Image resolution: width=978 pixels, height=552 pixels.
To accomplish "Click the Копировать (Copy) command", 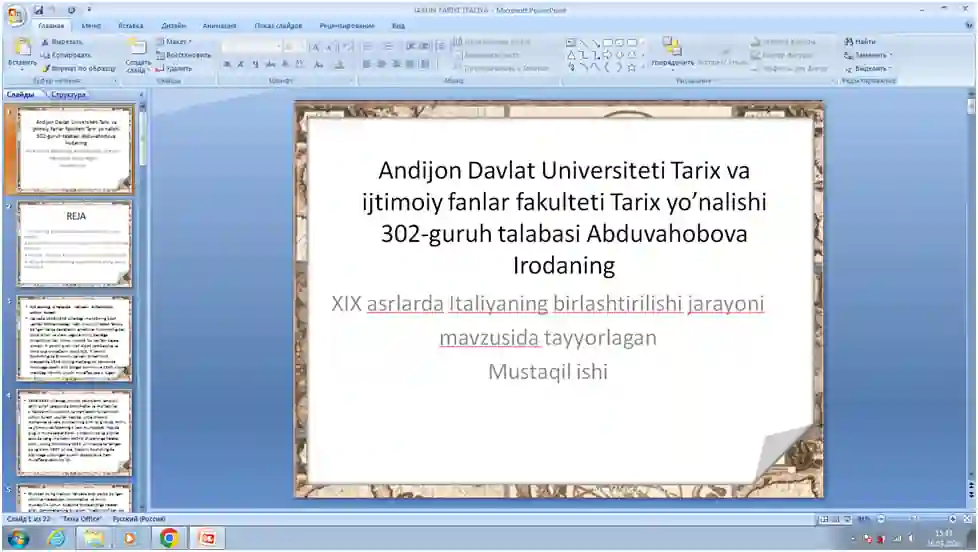I will click(65, 55).
